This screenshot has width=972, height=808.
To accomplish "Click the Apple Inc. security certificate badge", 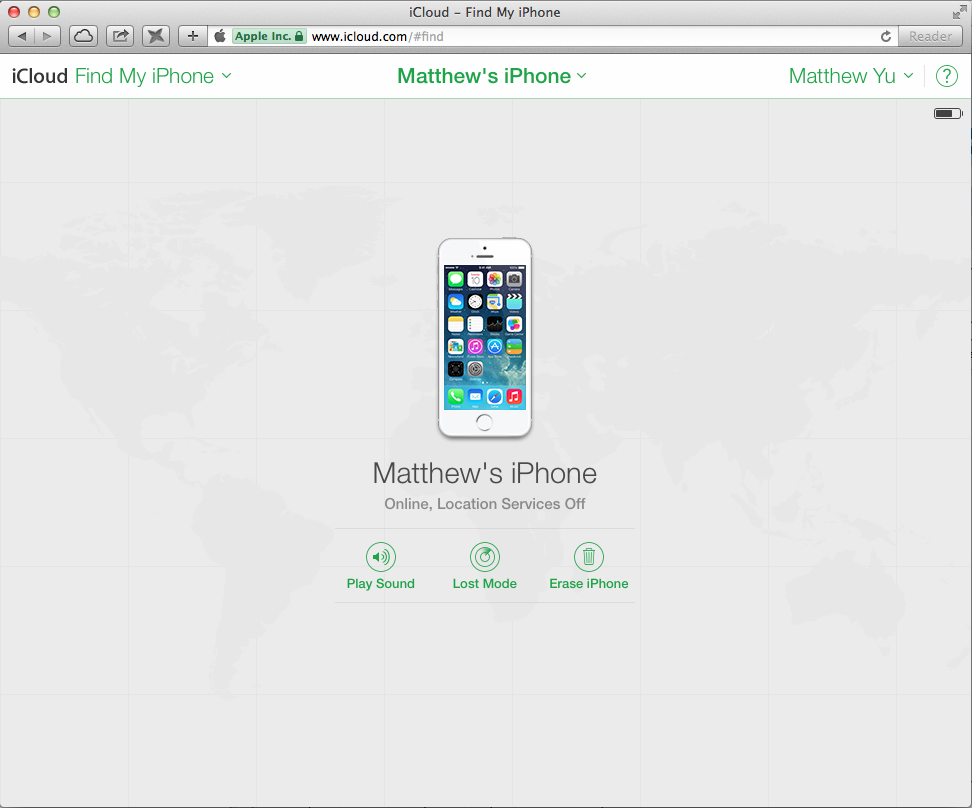I will (x=269, y=37).
